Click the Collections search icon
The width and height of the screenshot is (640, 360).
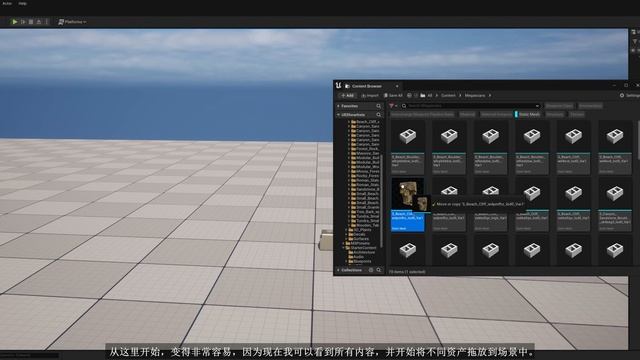(379, 270)
